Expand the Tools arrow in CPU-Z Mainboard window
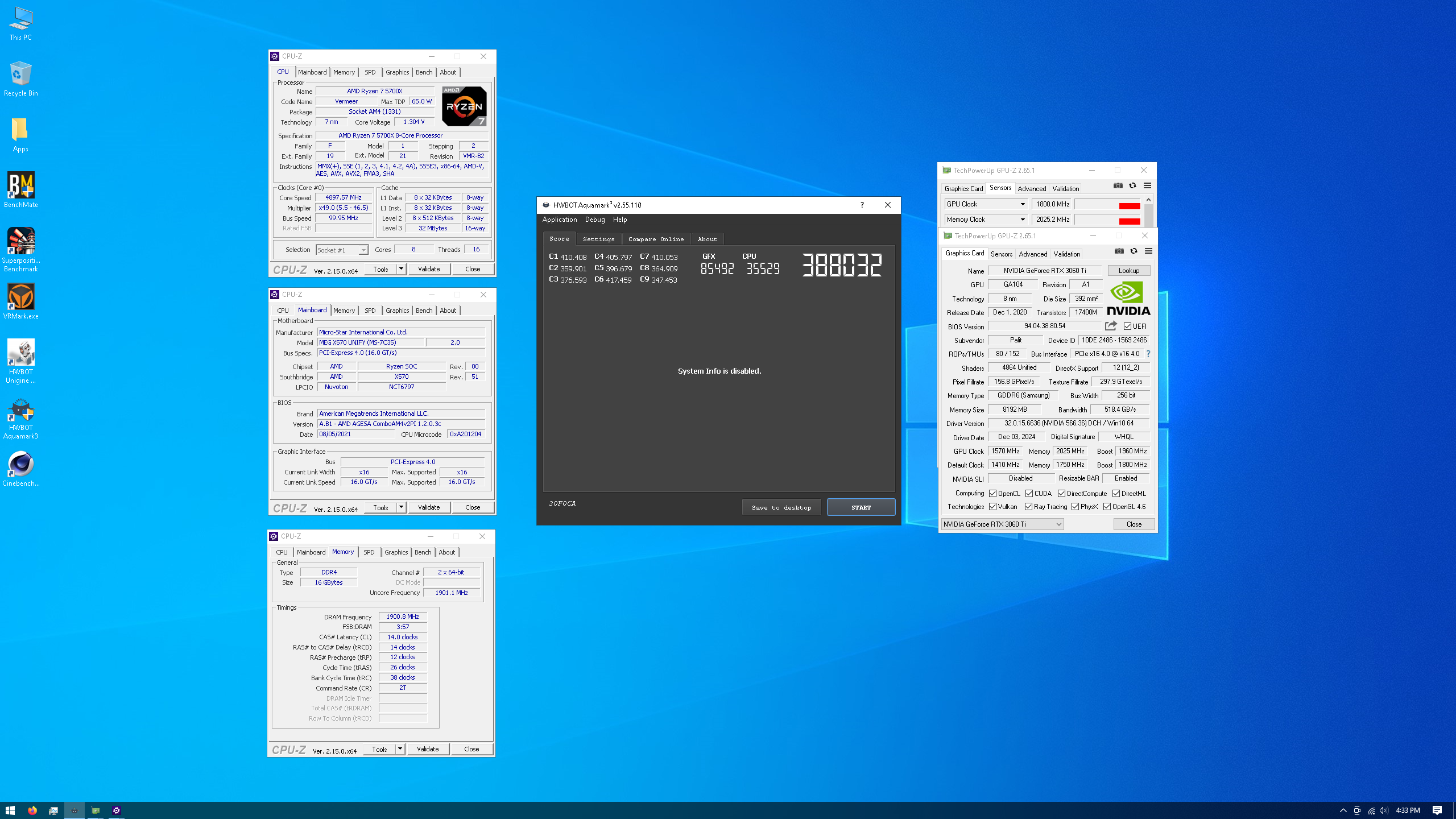The image size is (1456, 819). pyautogui.click(x=401, y=507)
